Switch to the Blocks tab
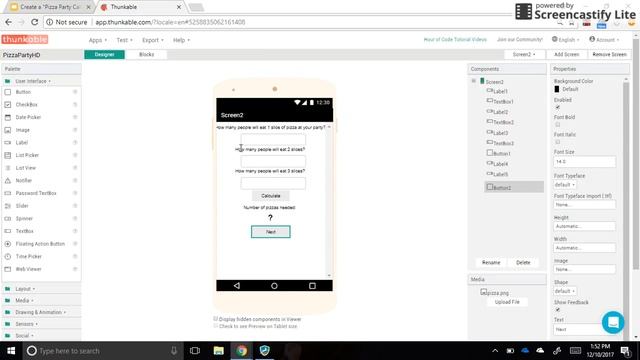640x360 pixels. click(147, 54)
